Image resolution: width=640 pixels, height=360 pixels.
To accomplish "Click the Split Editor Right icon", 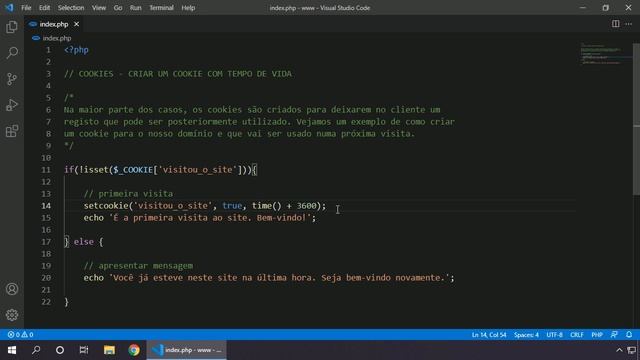I will pos(616,24).
